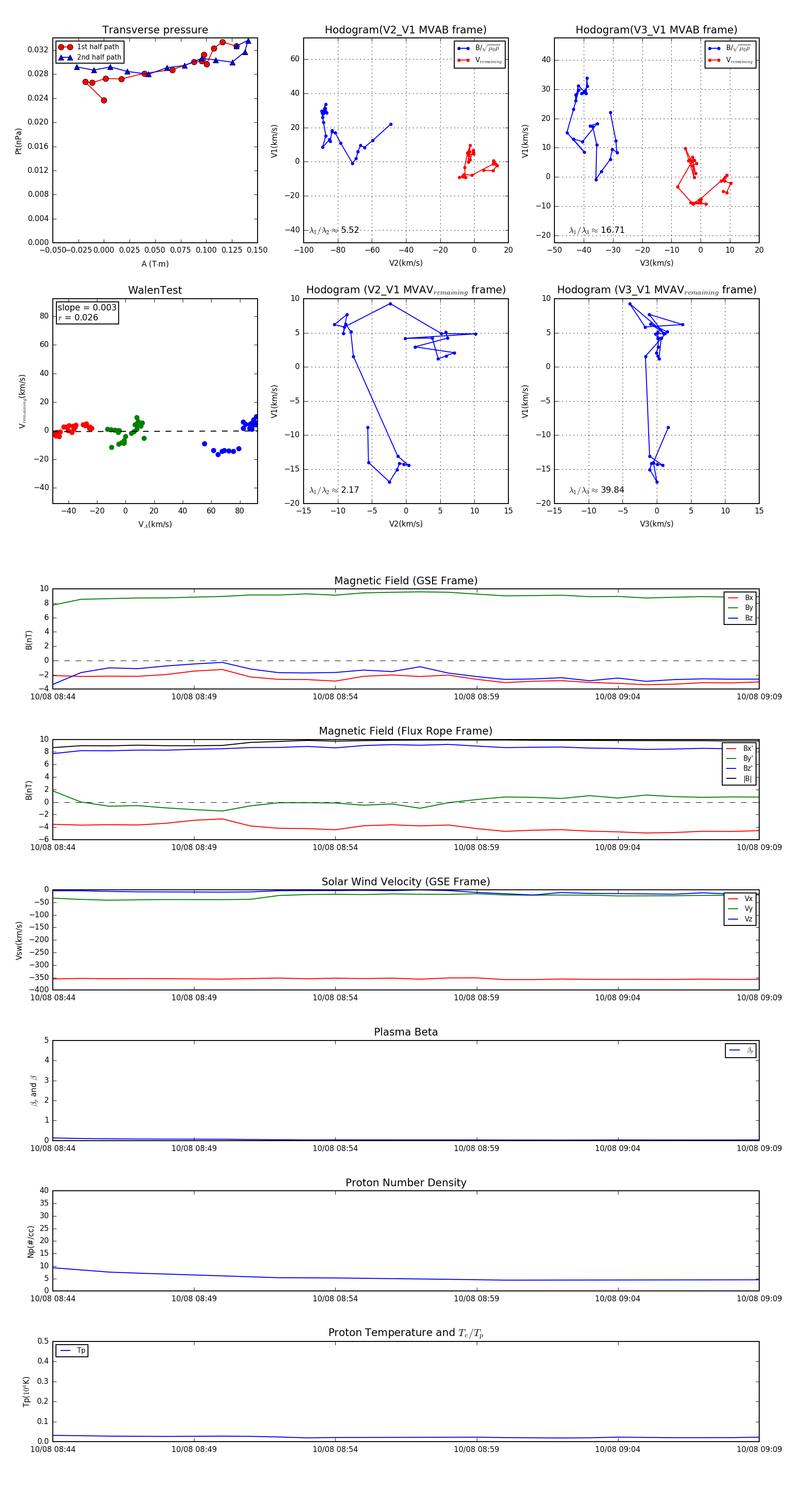Click the λ1/λ2 ≈ 2.17 annotation
Image resolution: width=812 pixels, height=1489 pixels.
tap(334, 490)
